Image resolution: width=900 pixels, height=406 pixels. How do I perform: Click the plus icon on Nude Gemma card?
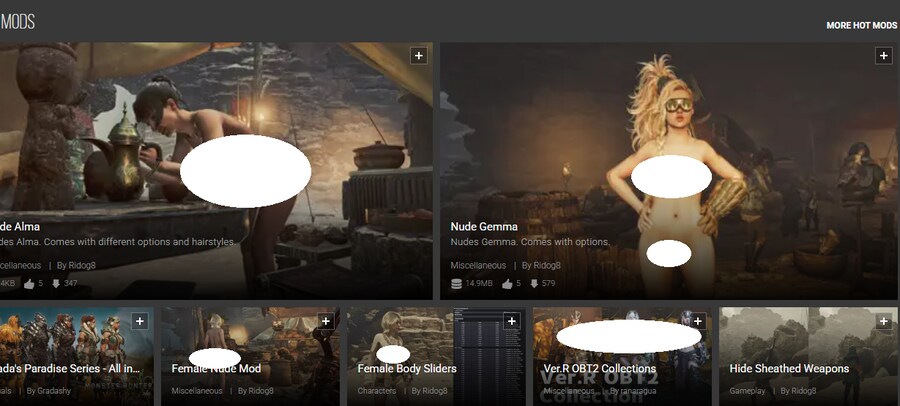click(x=883, y=56)
